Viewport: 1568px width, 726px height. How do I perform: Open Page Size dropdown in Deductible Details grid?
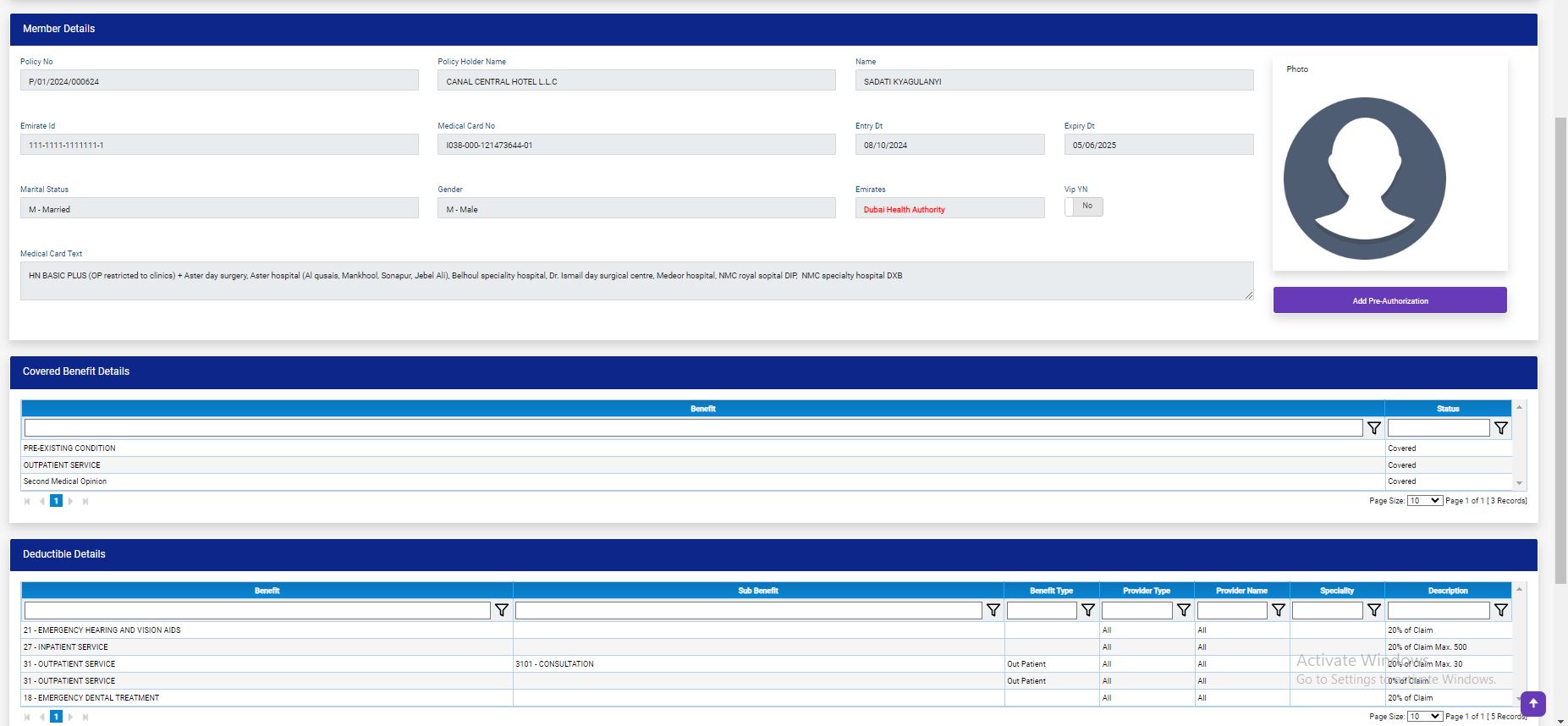pyautogui.click(x=1424, y=717)
